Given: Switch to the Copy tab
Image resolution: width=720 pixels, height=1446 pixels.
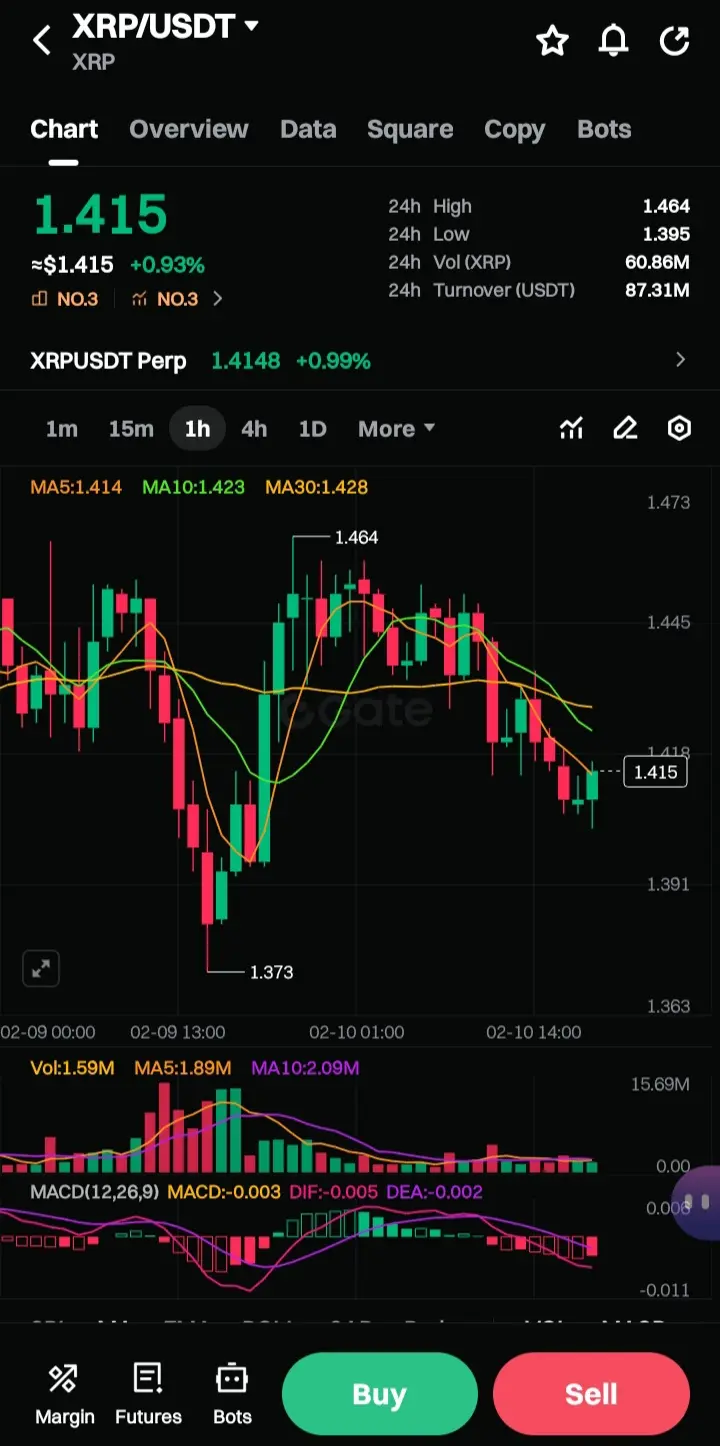Looking at the screenshot, I should [514, 130].
